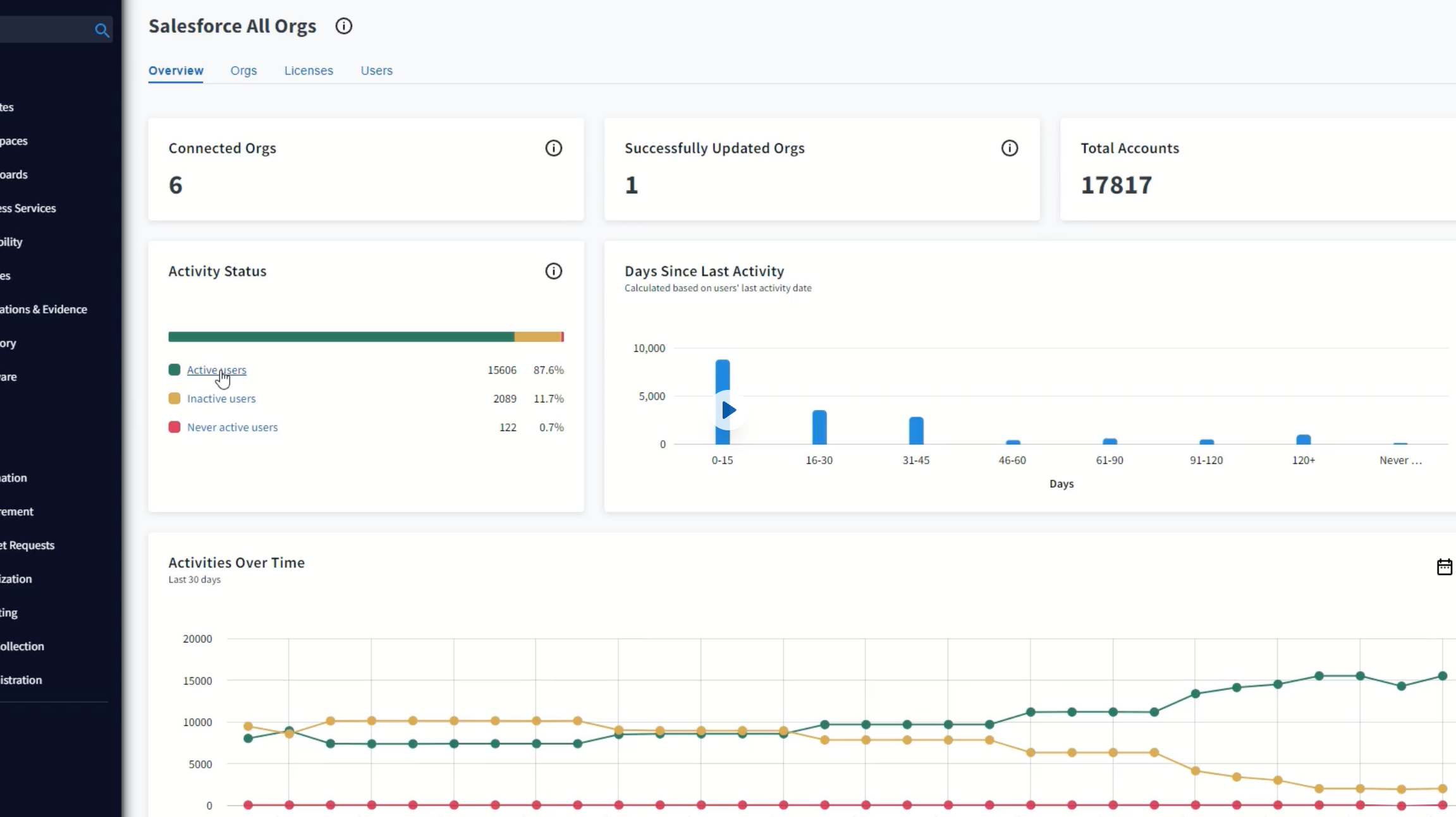Screen dimensions: 1456x817
Task: Click the 87.6% active percentage
Action: click(x=548, y=370)
